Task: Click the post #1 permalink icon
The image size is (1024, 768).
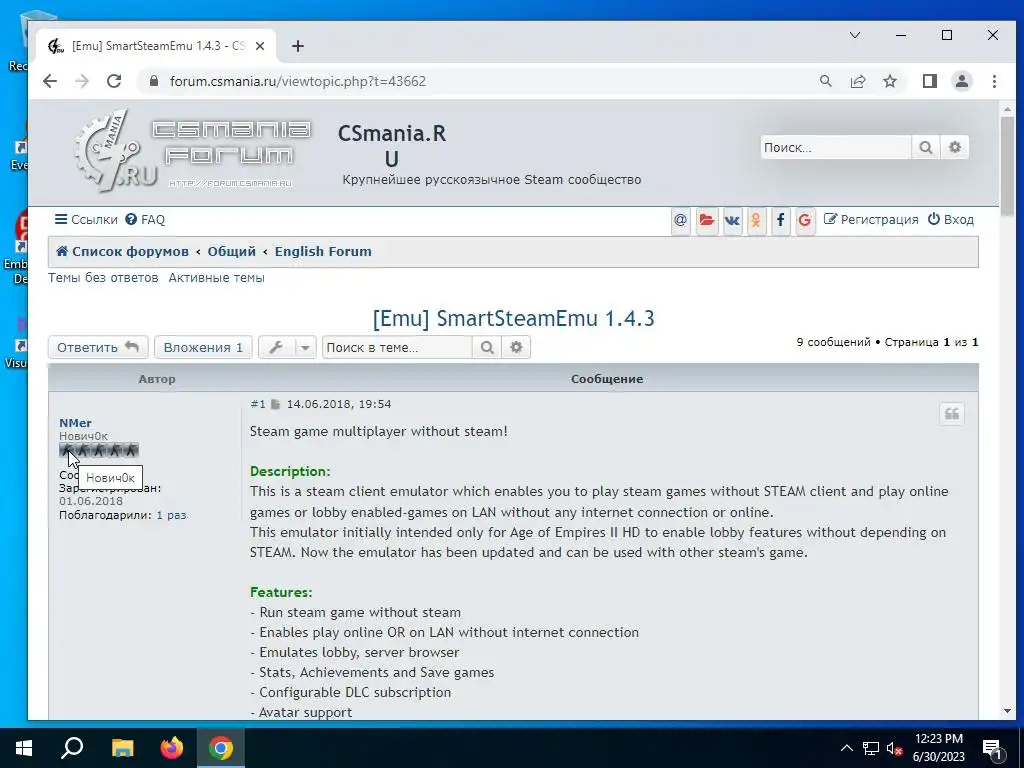Action: (x=275, y=404)
